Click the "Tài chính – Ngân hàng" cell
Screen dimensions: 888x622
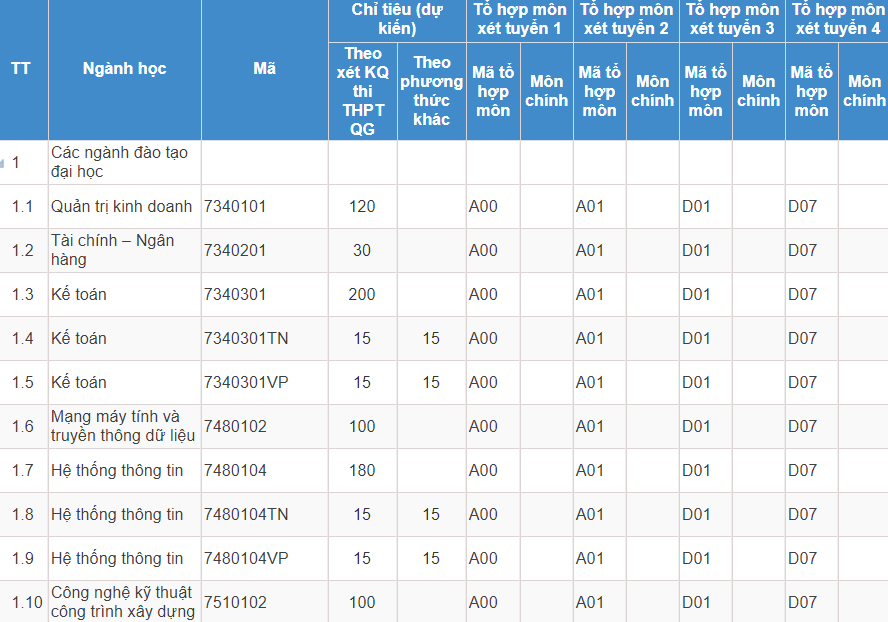click(113, 250)
